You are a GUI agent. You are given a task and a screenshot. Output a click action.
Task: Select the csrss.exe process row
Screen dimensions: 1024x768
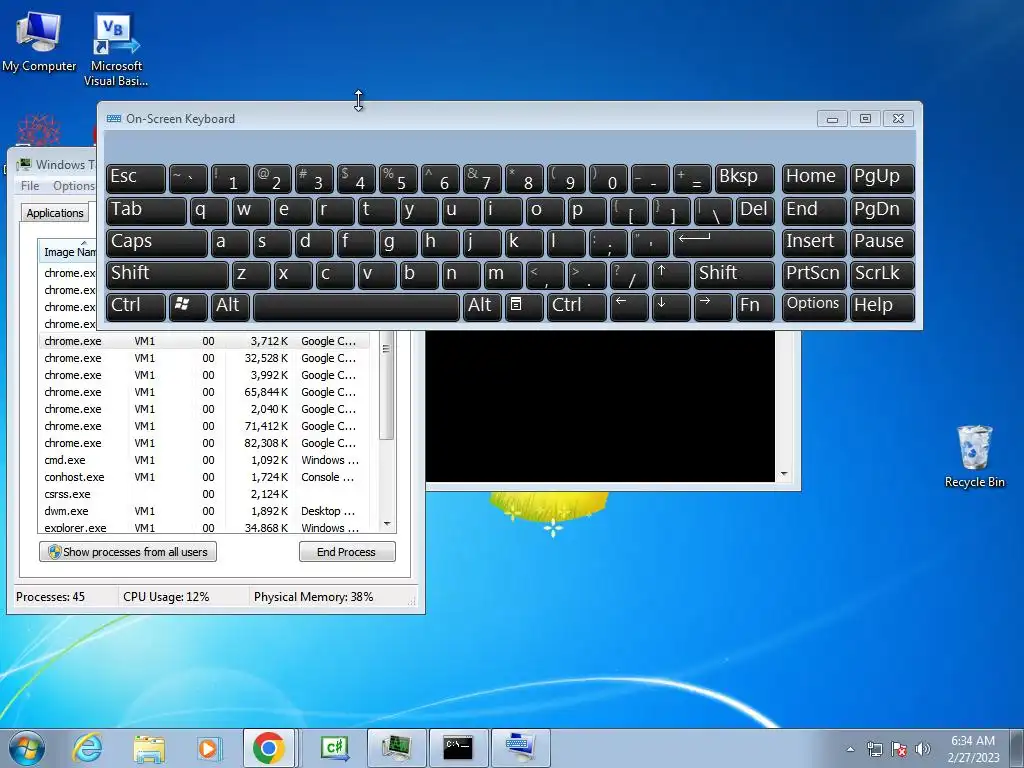tap(204, 494)
